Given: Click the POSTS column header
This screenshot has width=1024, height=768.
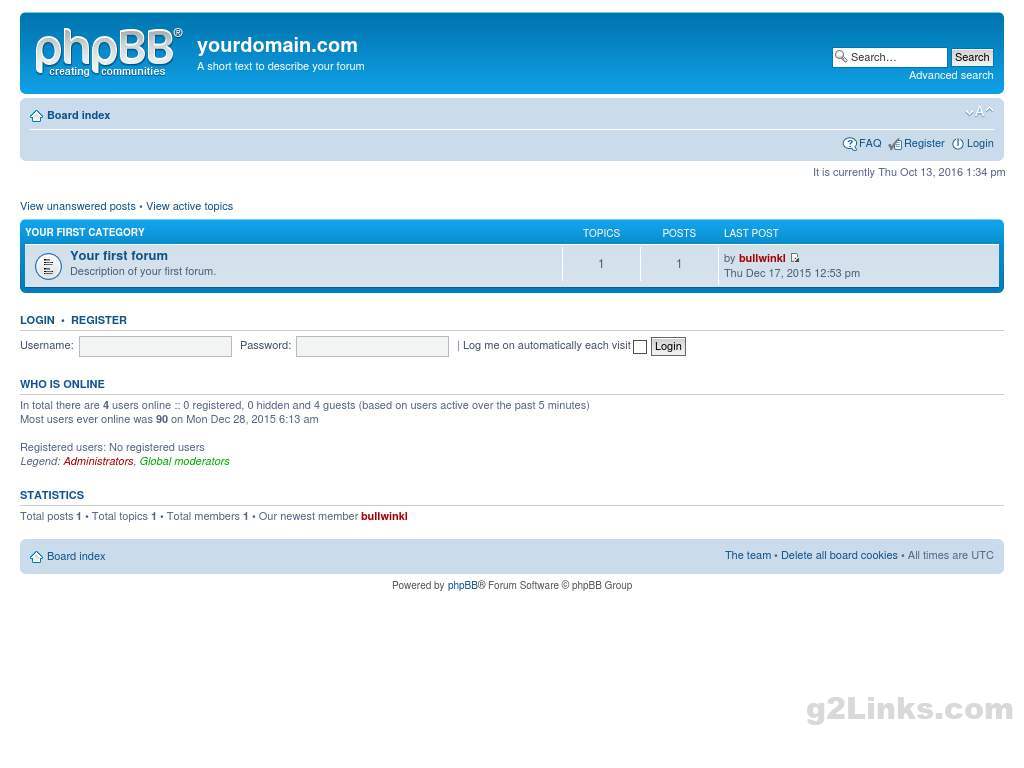Looking at the screenshot, I should click(x=679, y=233).
